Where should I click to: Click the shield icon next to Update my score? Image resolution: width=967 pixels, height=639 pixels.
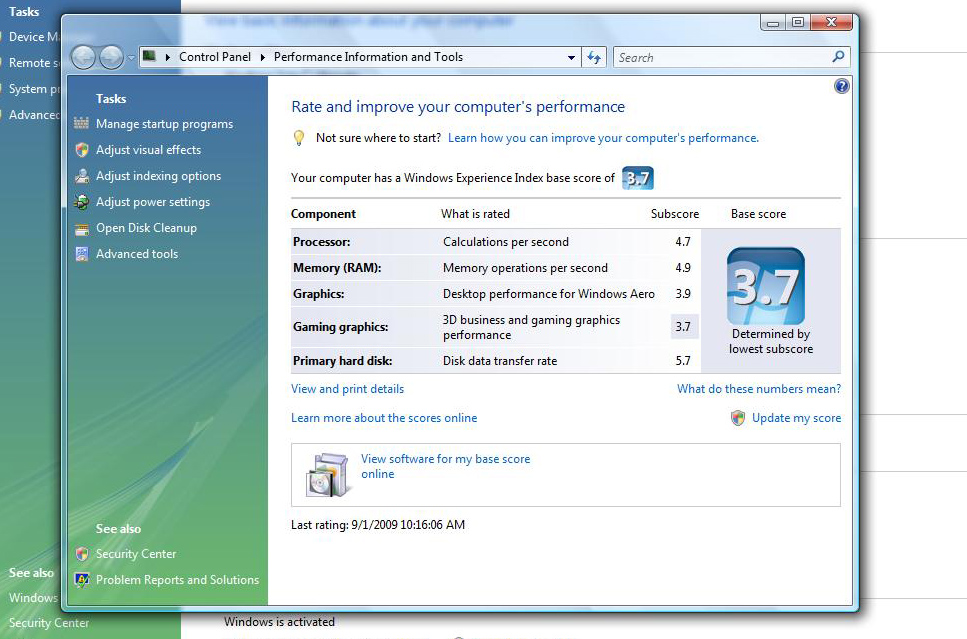click(x=738, y=418)
